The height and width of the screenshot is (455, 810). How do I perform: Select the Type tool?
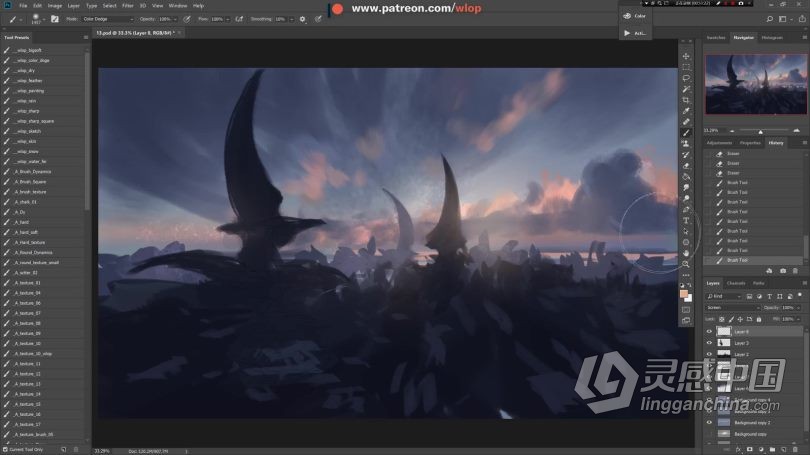point(686,221)
